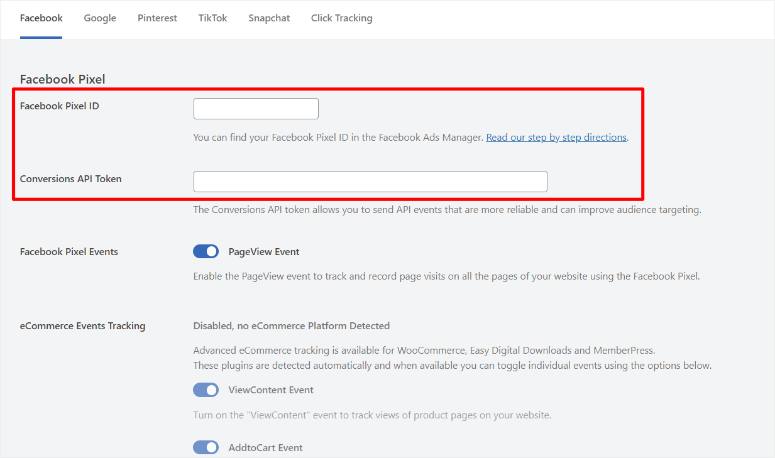Click the Facebook Pixel Events label
Viewport: 775px width, 458px height.
(69, 251)
